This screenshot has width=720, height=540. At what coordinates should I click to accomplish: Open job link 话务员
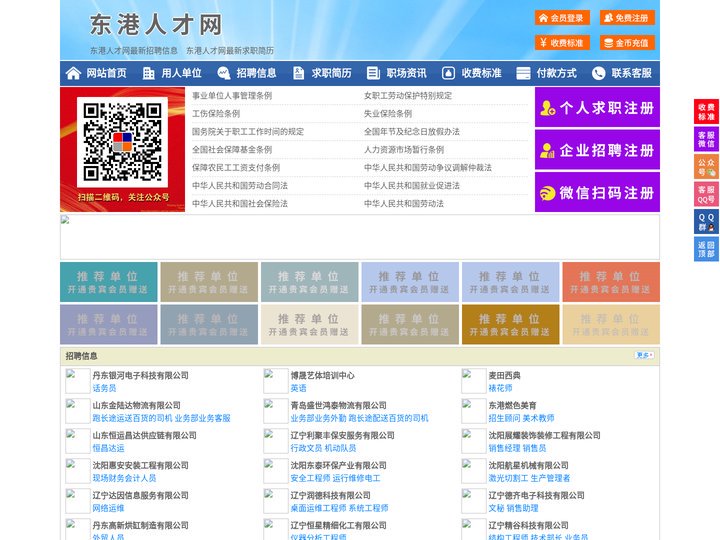104,388
